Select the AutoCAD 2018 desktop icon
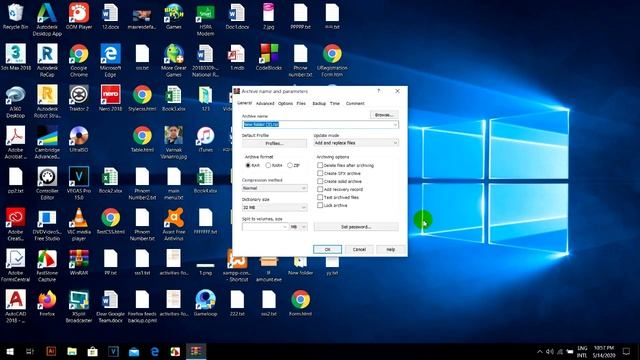 point(16,306)
